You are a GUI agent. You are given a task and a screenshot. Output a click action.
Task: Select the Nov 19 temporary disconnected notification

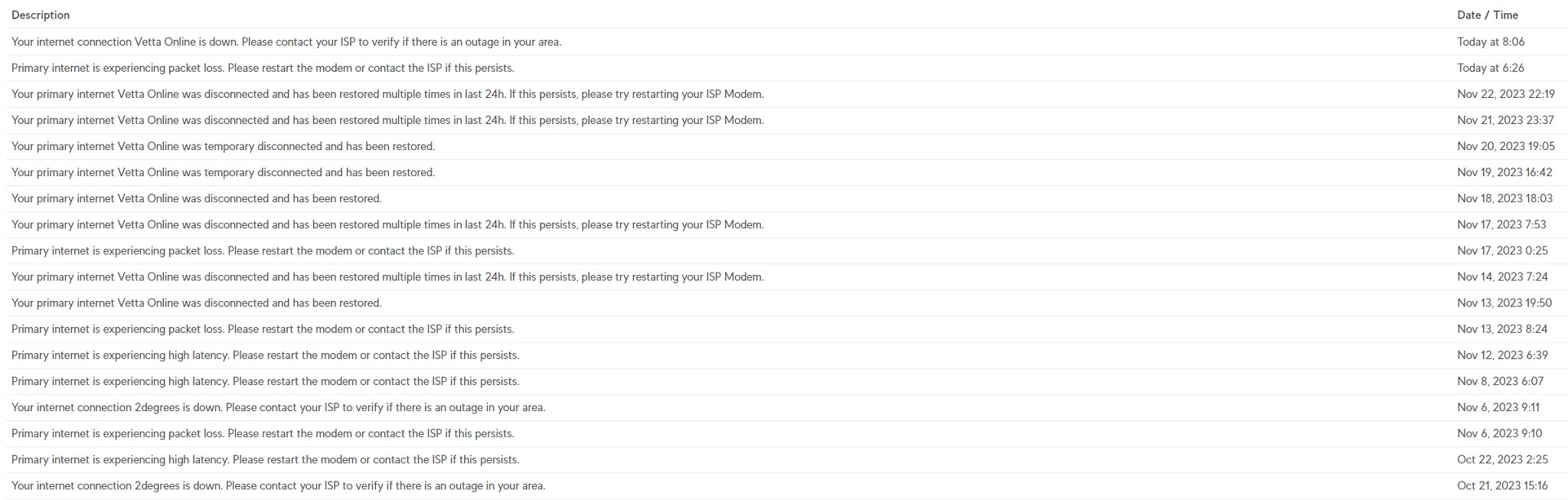(223, 172)
